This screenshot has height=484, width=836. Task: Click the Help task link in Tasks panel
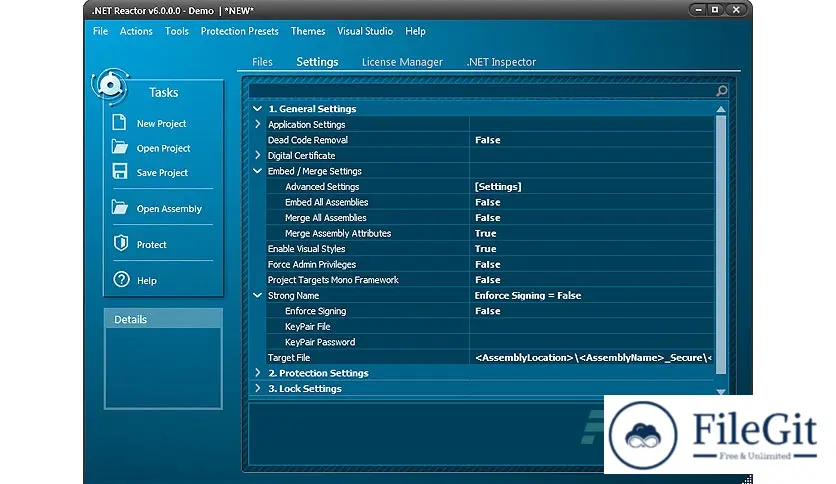[147, 280]
